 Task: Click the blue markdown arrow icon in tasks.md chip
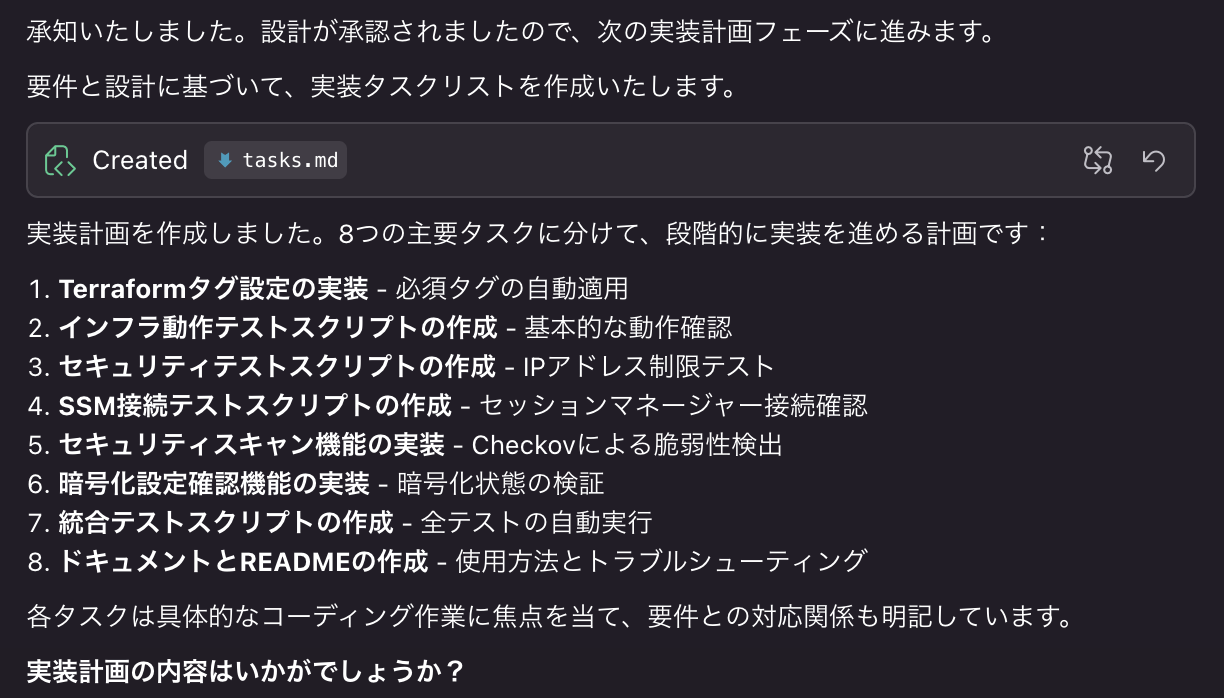click(225, 160)
